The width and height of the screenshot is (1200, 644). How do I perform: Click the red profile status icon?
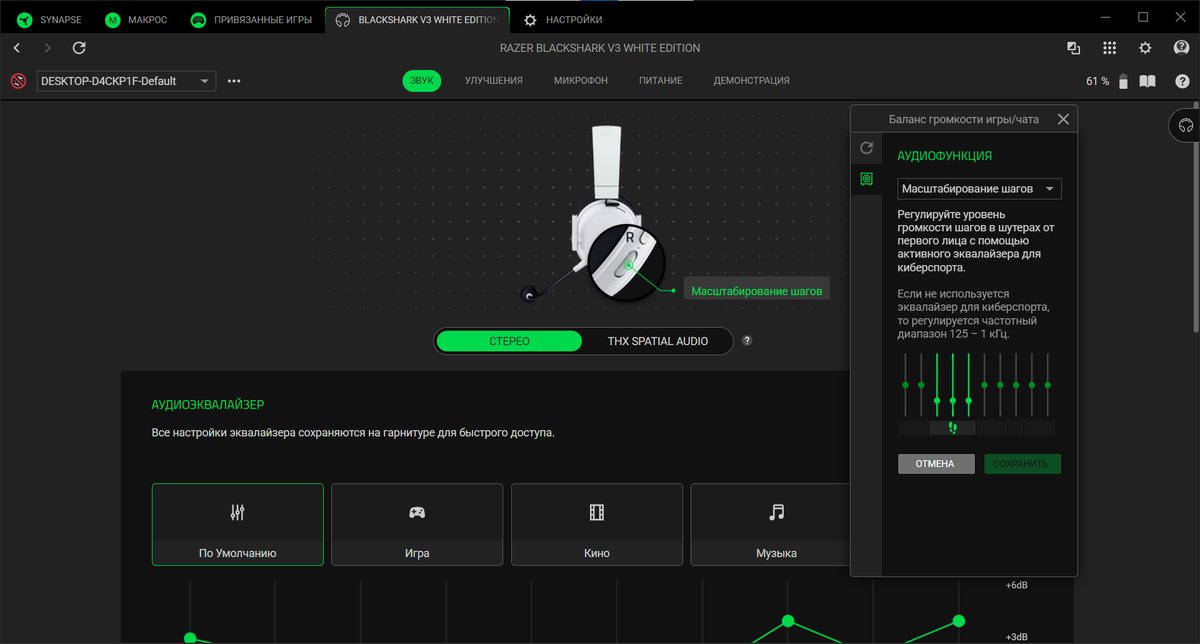[x=18, y=81]
